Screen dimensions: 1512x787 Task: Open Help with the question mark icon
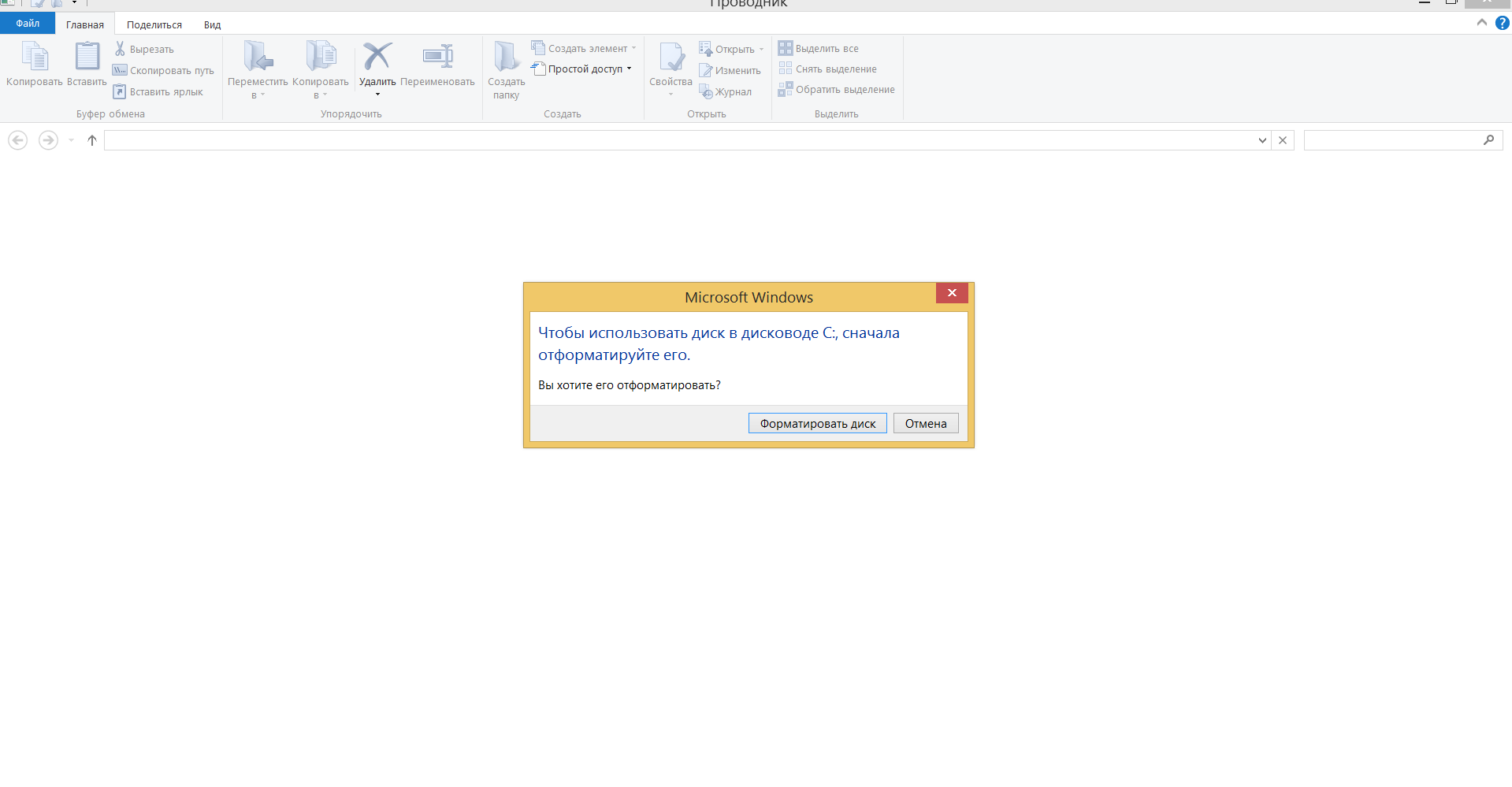[1503, 23]
